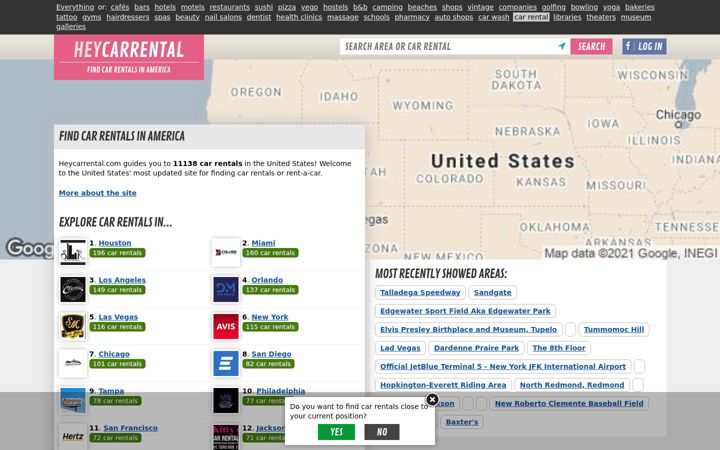Open the Las Vegas SM logo thumbnail
Viewport: 720px width, 450px height.
[73, 326]
